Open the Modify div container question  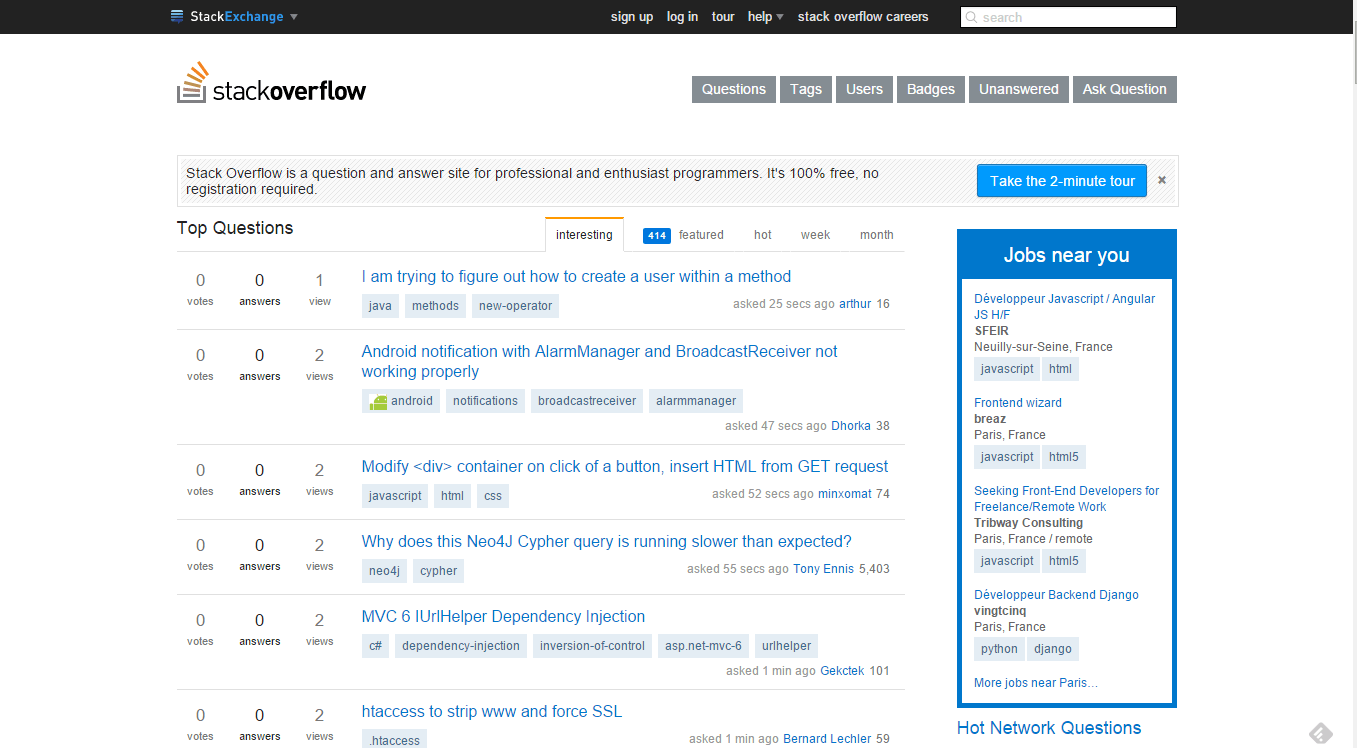[625, 467]
